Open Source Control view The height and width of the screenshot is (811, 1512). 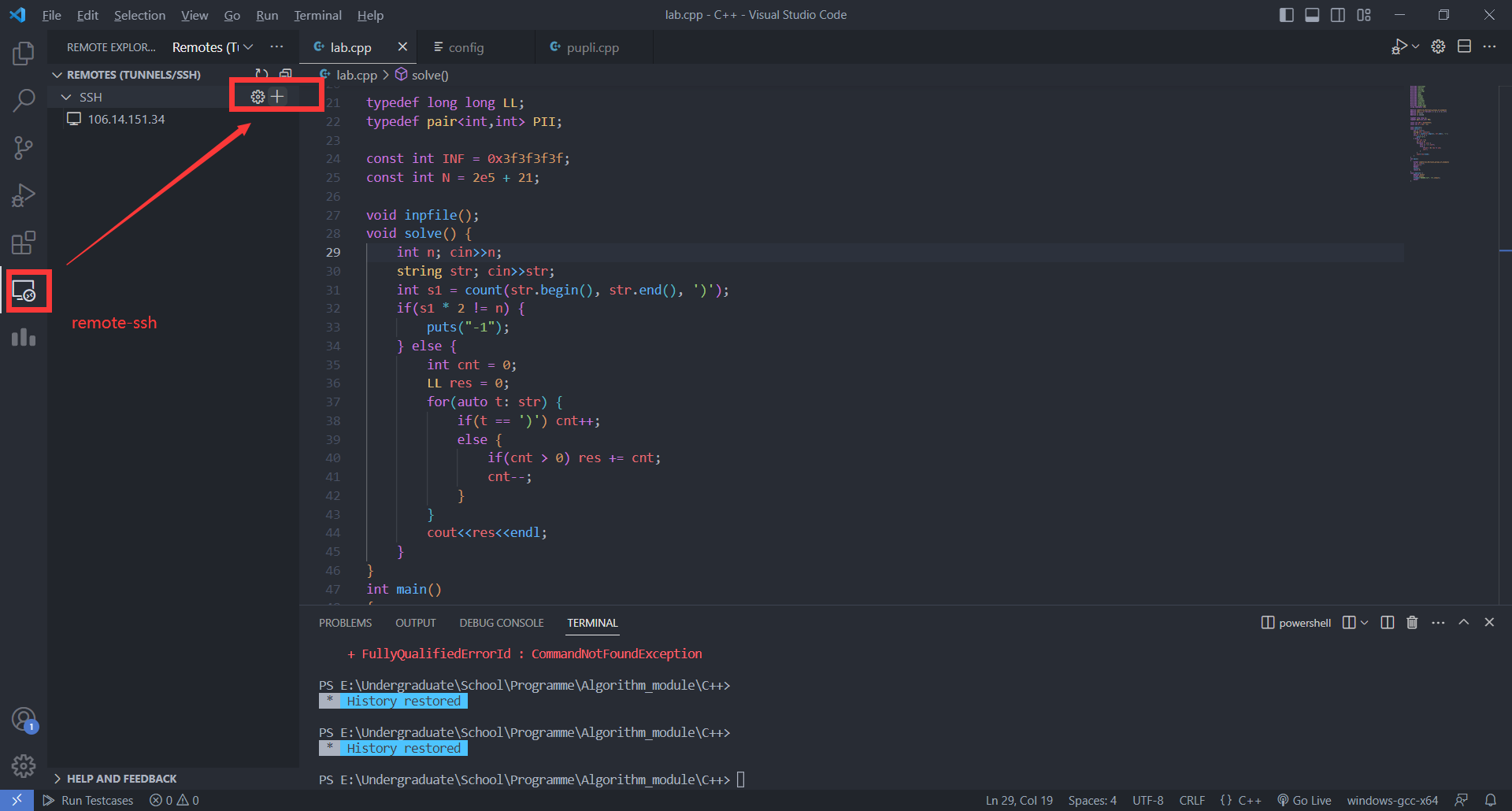click(x=24, y=148)
